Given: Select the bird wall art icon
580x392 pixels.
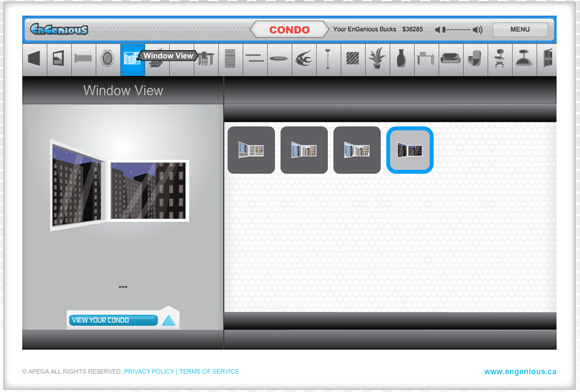Looking at the screenshot, I should pos(304,58).
